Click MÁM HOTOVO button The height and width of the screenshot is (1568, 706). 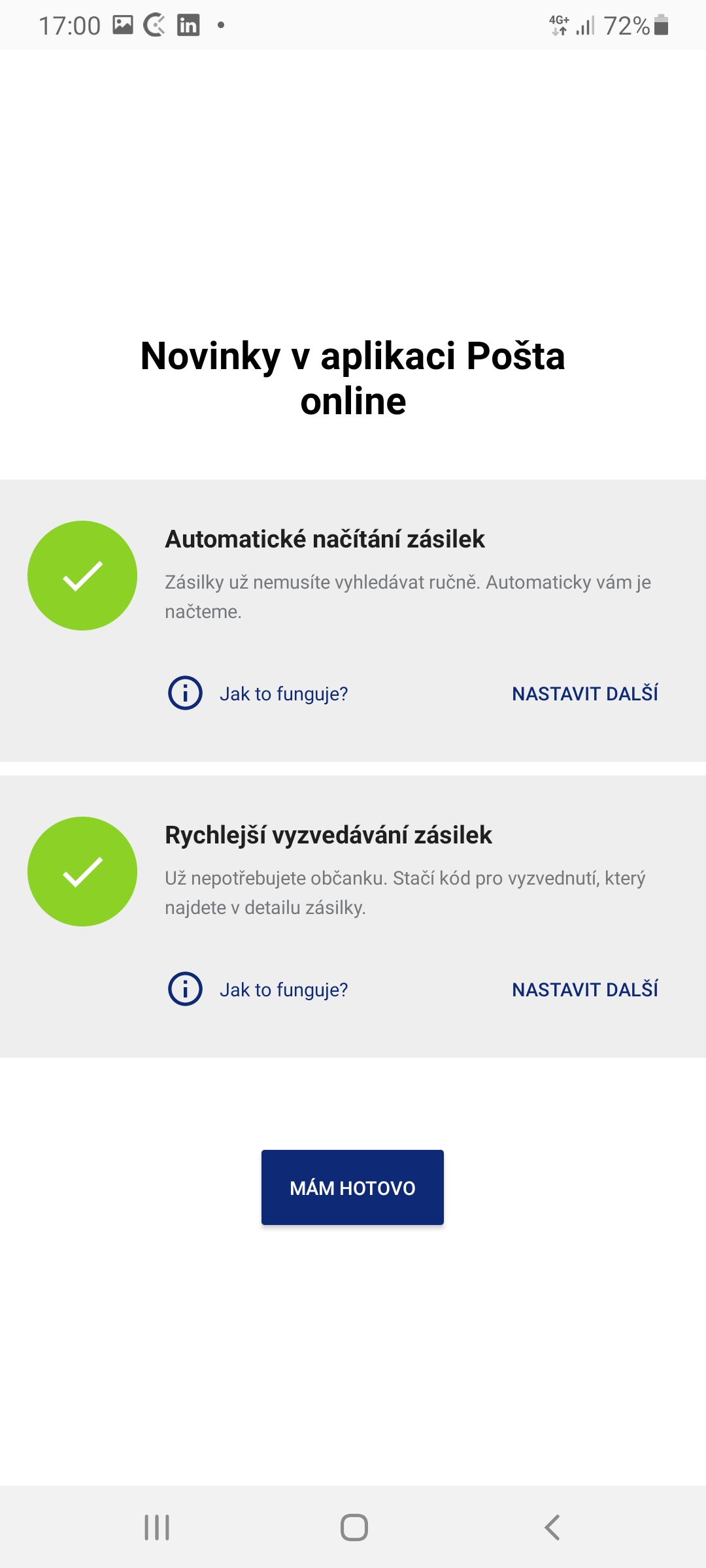[352, 1187]
